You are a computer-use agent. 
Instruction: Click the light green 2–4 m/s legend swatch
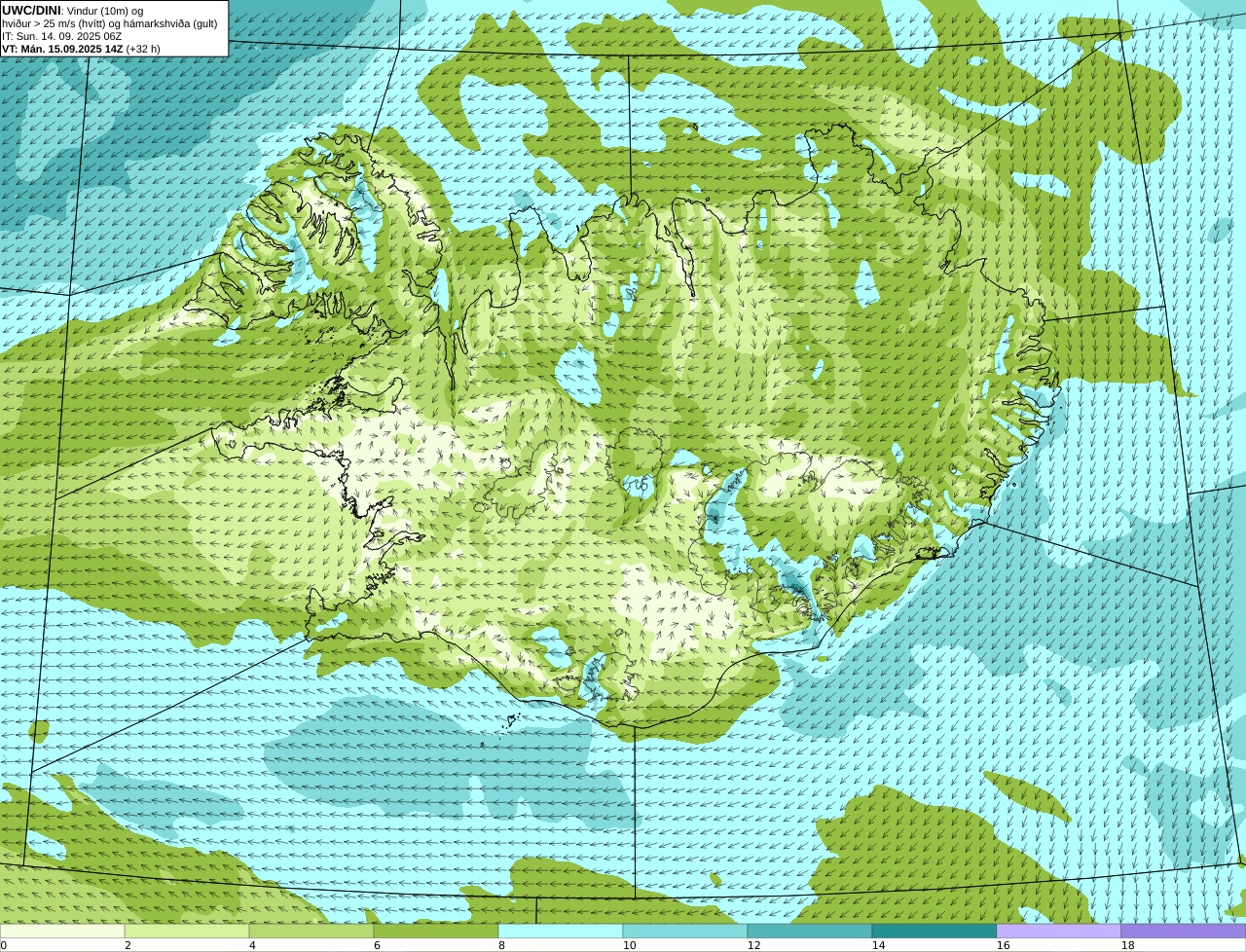point(187,931)
